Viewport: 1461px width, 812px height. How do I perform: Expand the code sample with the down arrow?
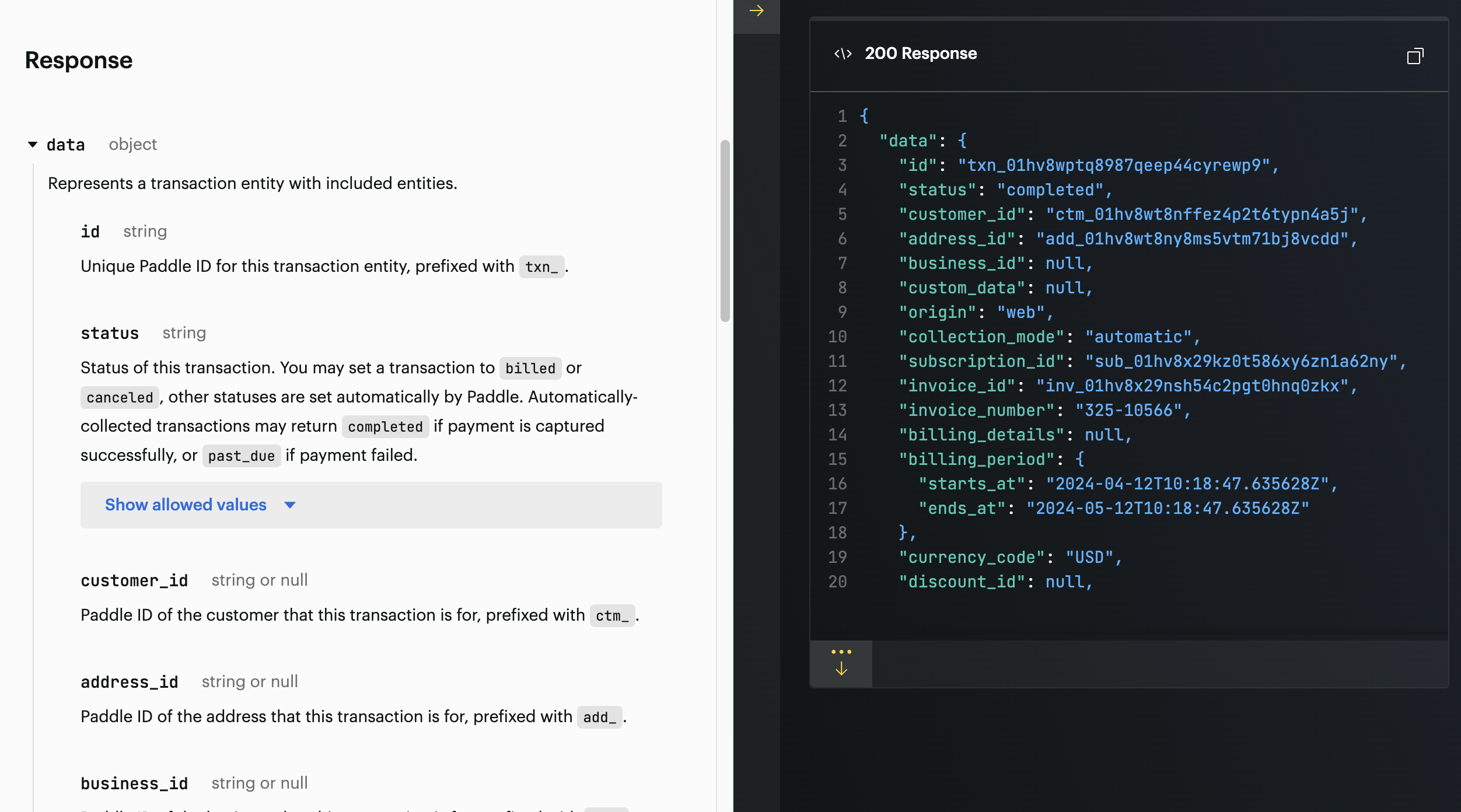coord(841,669)
